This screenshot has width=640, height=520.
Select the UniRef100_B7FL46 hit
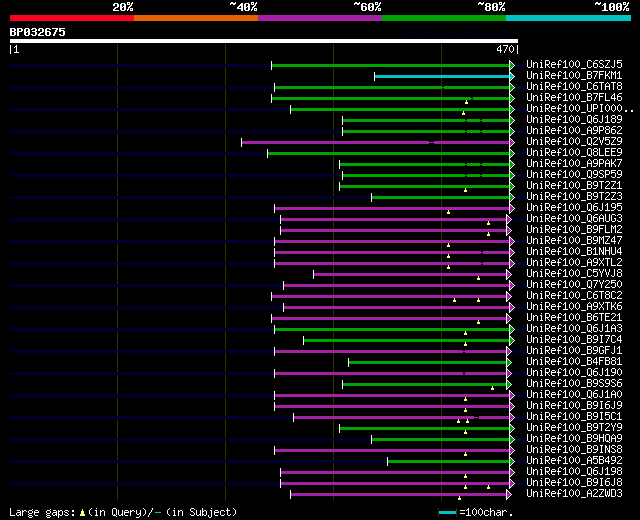[574, 98]
